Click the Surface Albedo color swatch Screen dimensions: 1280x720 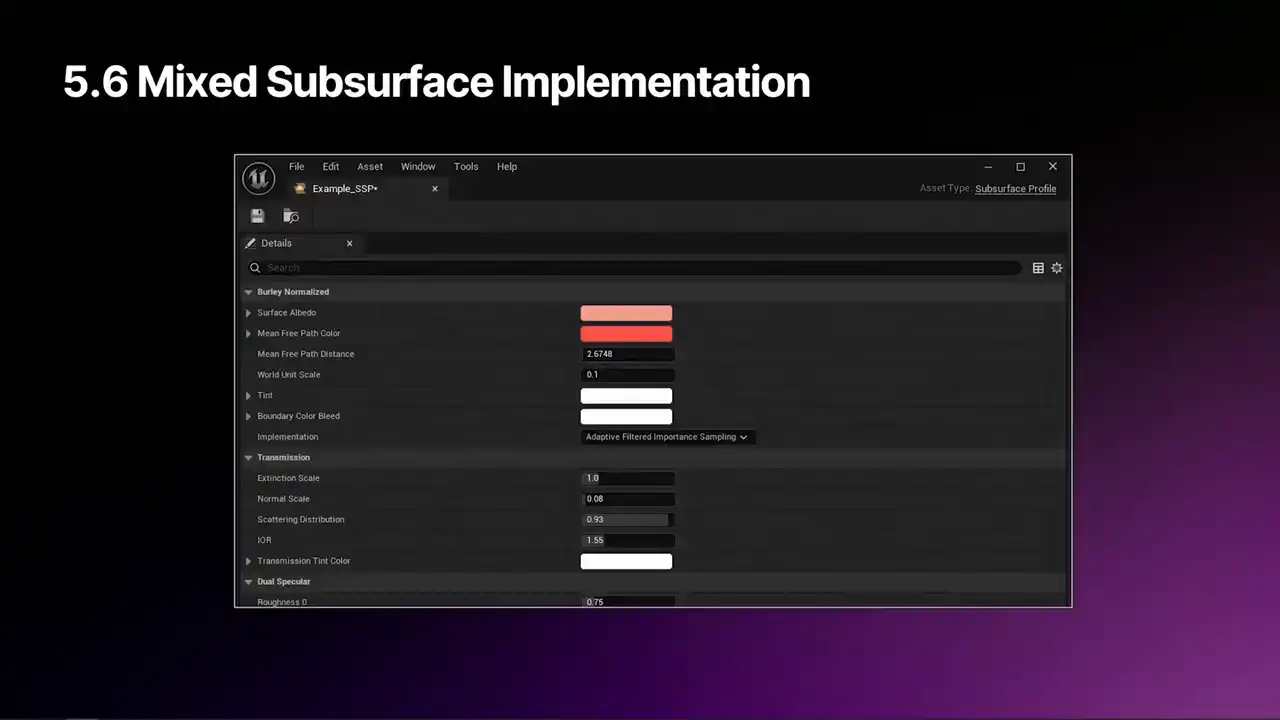coord(626,313)
